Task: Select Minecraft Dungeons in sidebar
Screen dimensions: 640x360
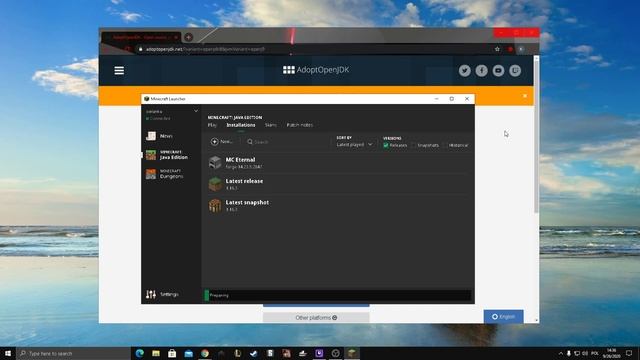Action: [165, 174]
